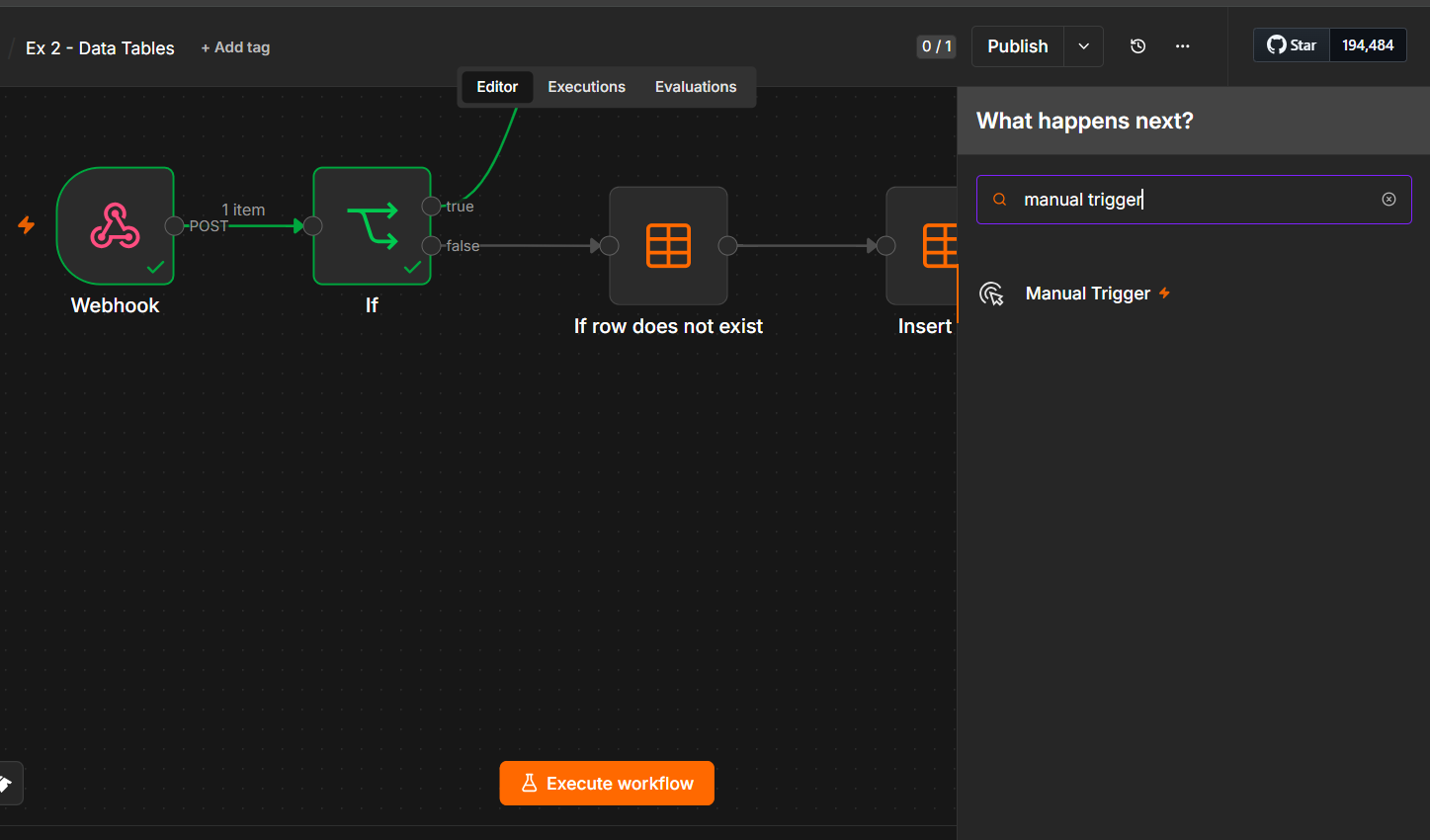Click the Insert node input connector

pos(886,245)
